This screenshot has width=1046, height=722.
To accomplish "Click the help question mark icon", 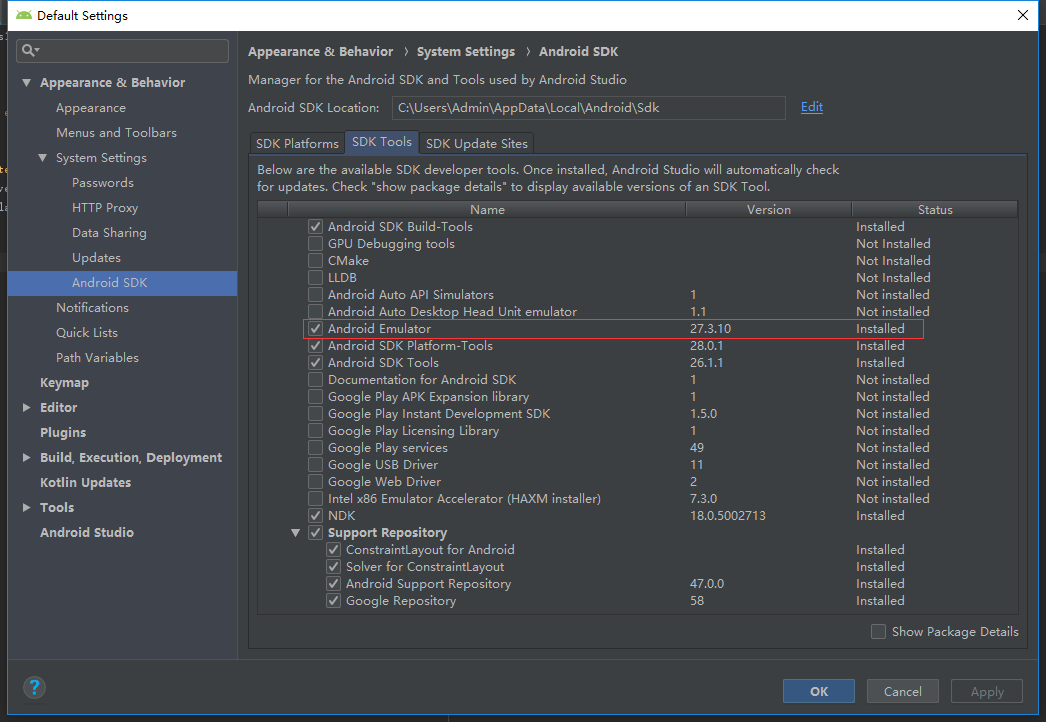I will coord(34,687).
